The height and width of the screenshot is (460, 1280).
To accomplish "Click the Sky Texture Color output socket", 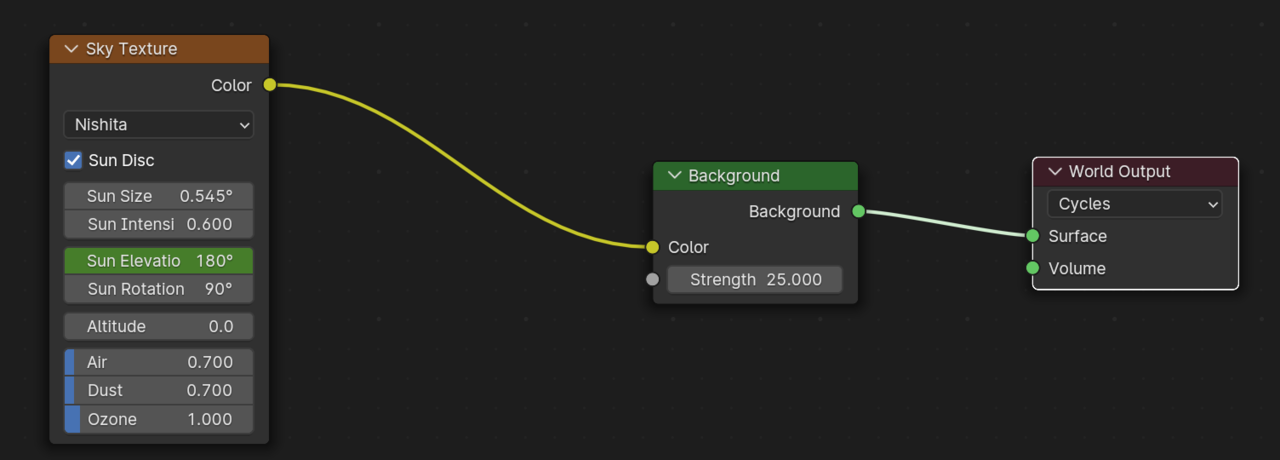I will [x=270, y=85].
